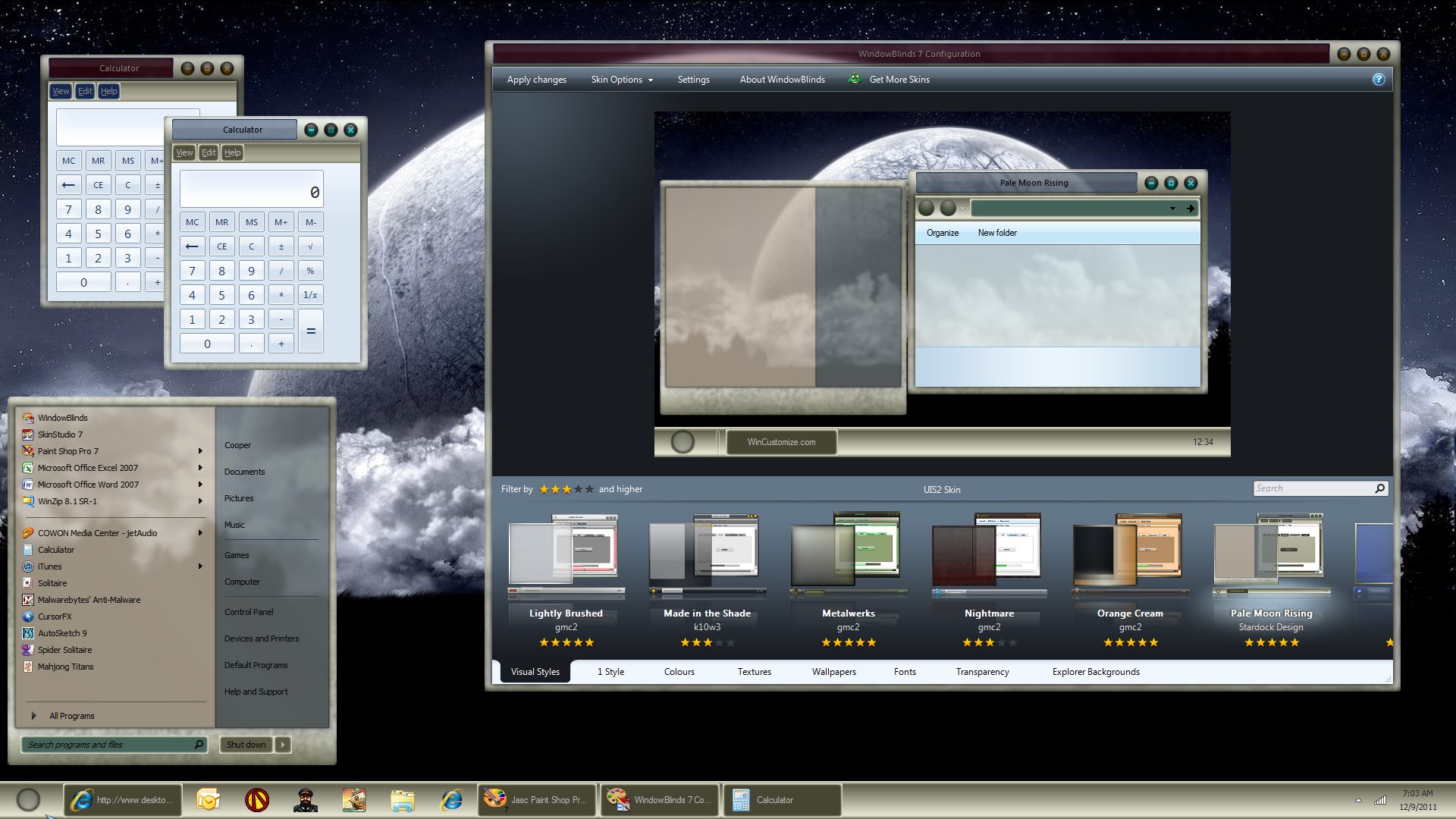Set filter to four stars rating
Screen dimensions: 1456x819
tap(578, 489)
